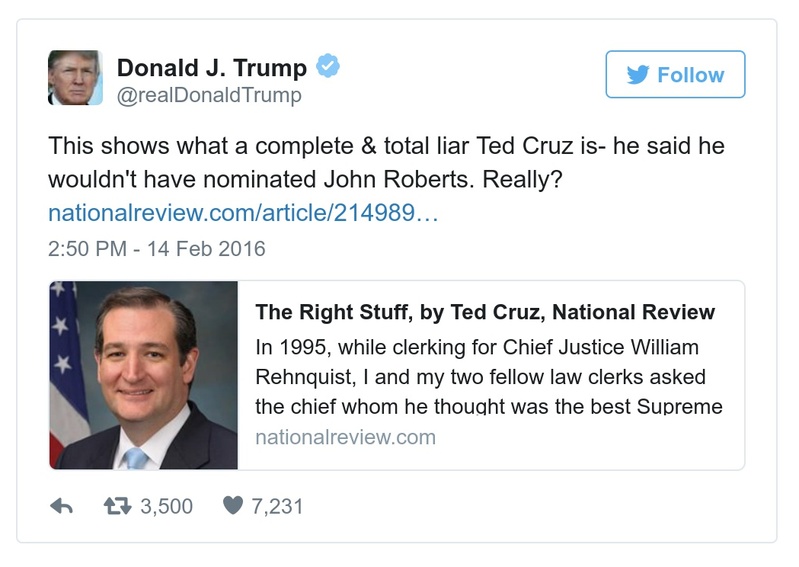Open the tweet author's profile avatar
Screen dimensions: 799x567
(x=75, y=77)
